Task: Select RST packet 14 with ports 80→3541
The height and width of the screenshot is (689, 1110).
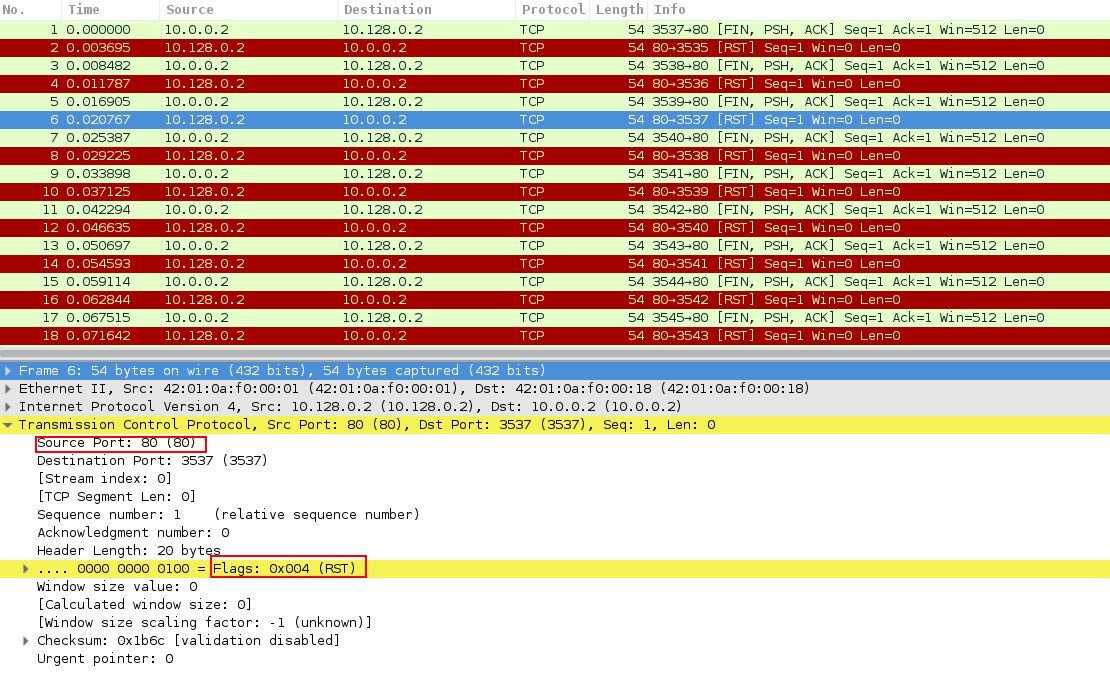Action: pos(555,264)
